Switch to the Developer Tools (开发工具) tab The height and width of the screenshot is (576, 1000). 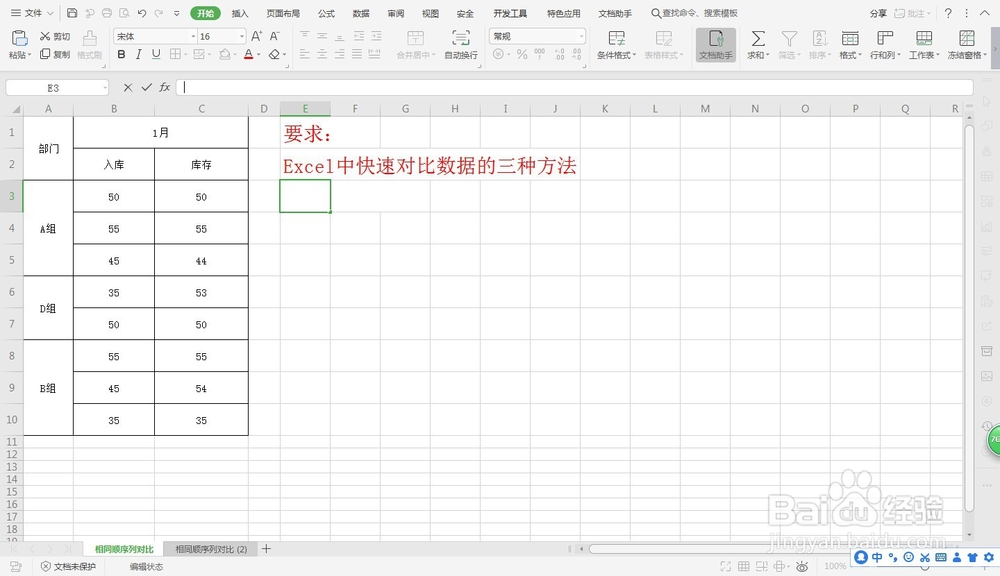point(510,13)
